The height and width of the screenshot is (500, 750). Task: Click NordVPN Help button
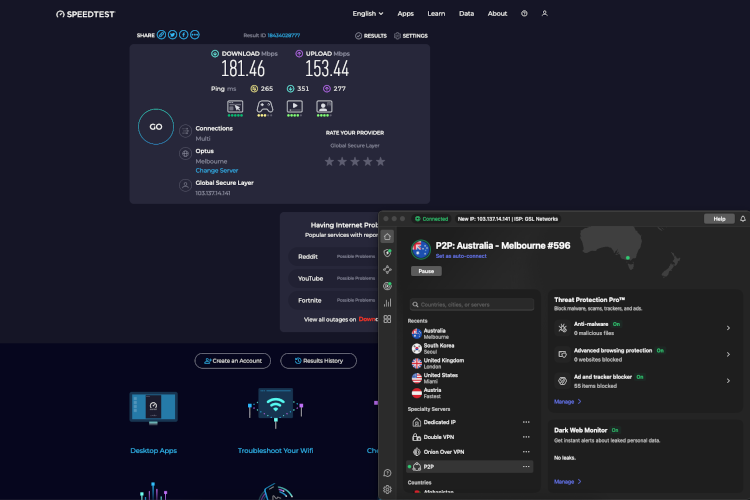(719, 219)
